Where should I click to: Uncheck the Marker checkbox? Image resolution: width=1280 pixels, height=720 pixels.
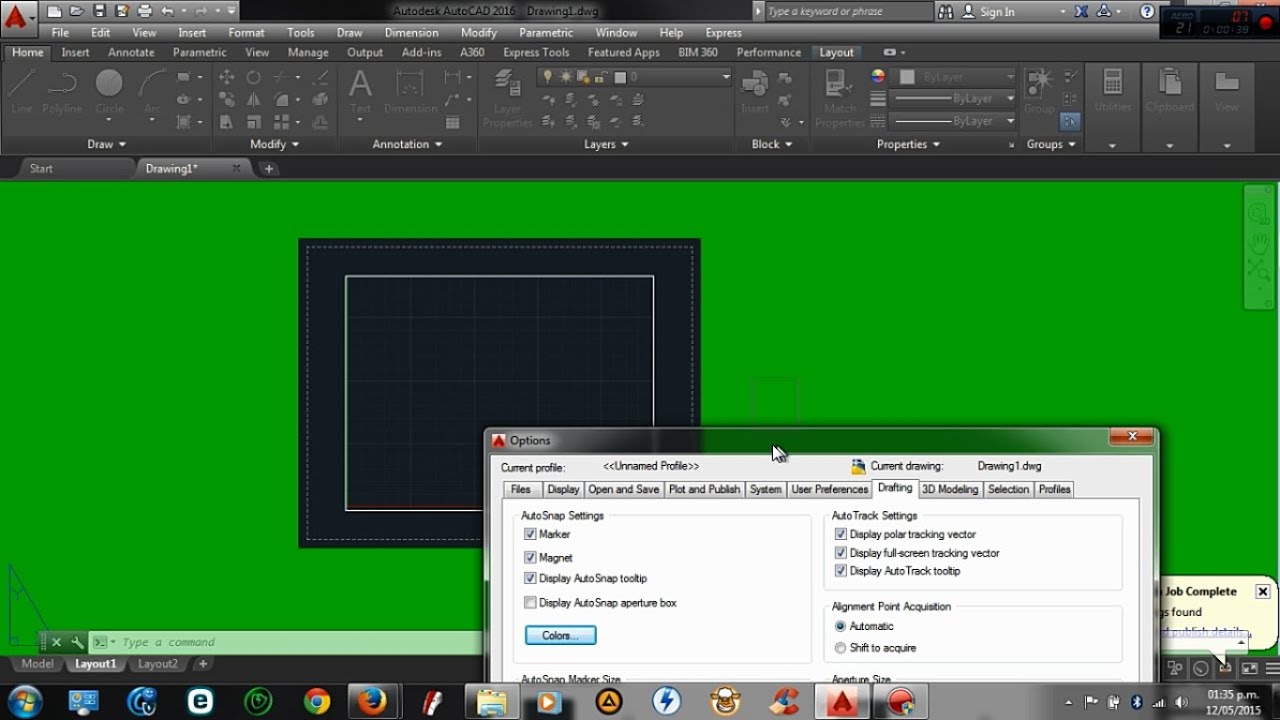point(530,534)
